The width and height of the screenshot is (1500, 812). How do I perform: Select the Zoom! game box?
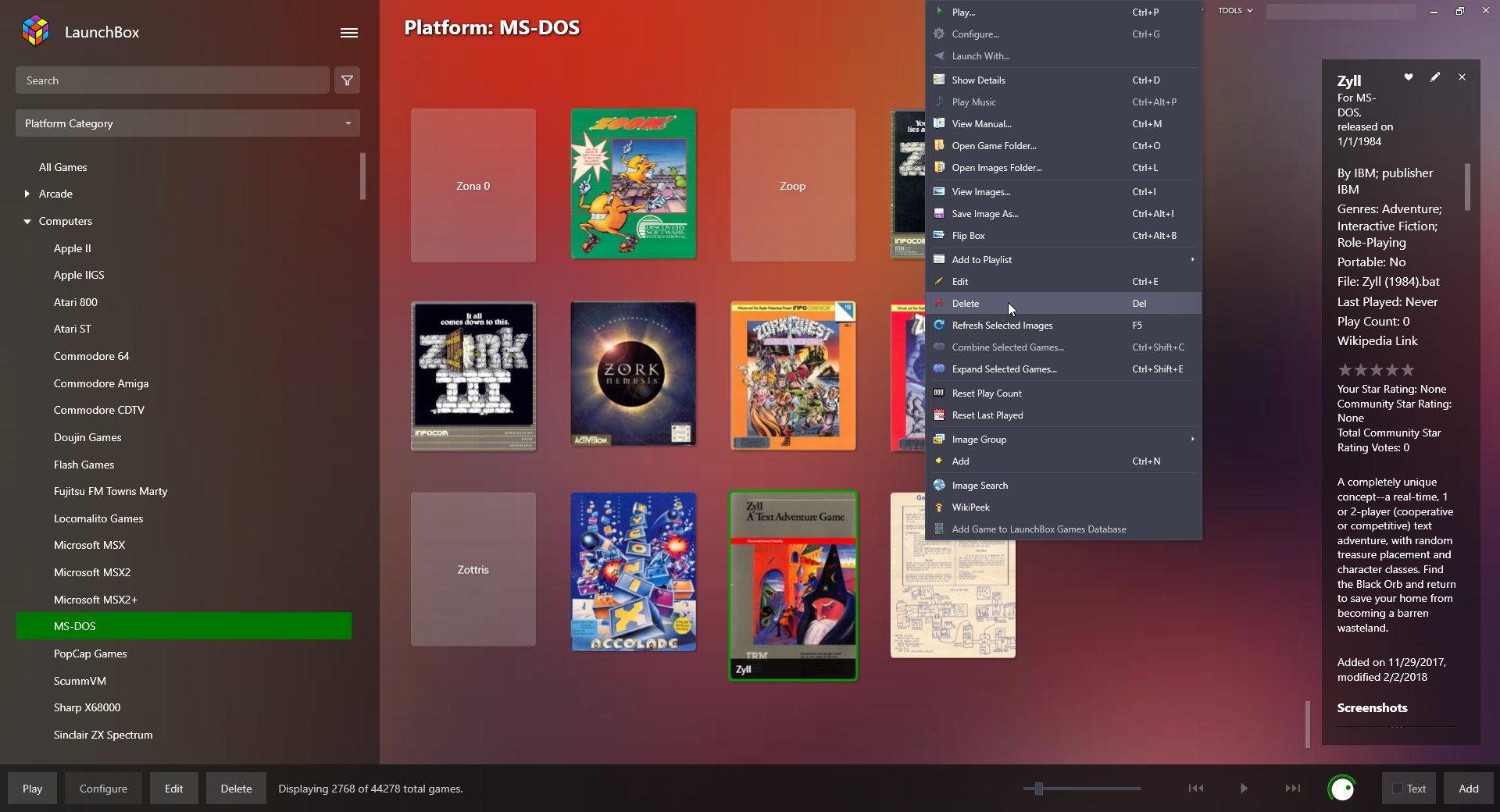633,183
